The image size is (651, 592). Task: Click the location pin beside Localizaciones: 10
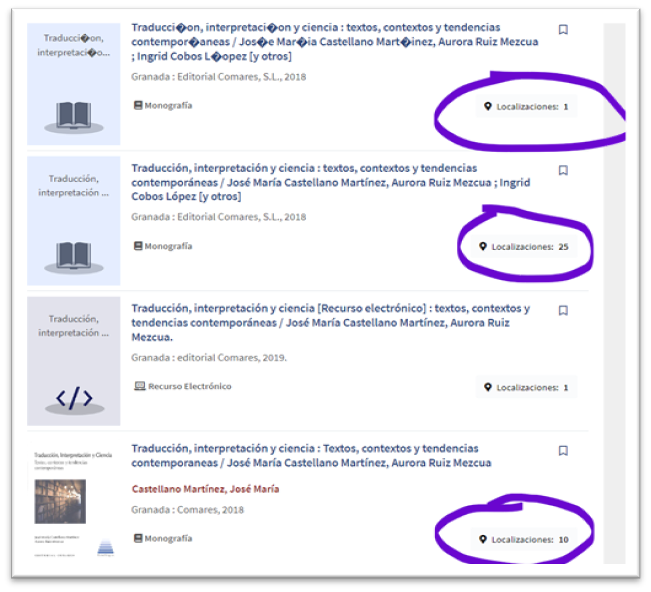coord(483,540)
